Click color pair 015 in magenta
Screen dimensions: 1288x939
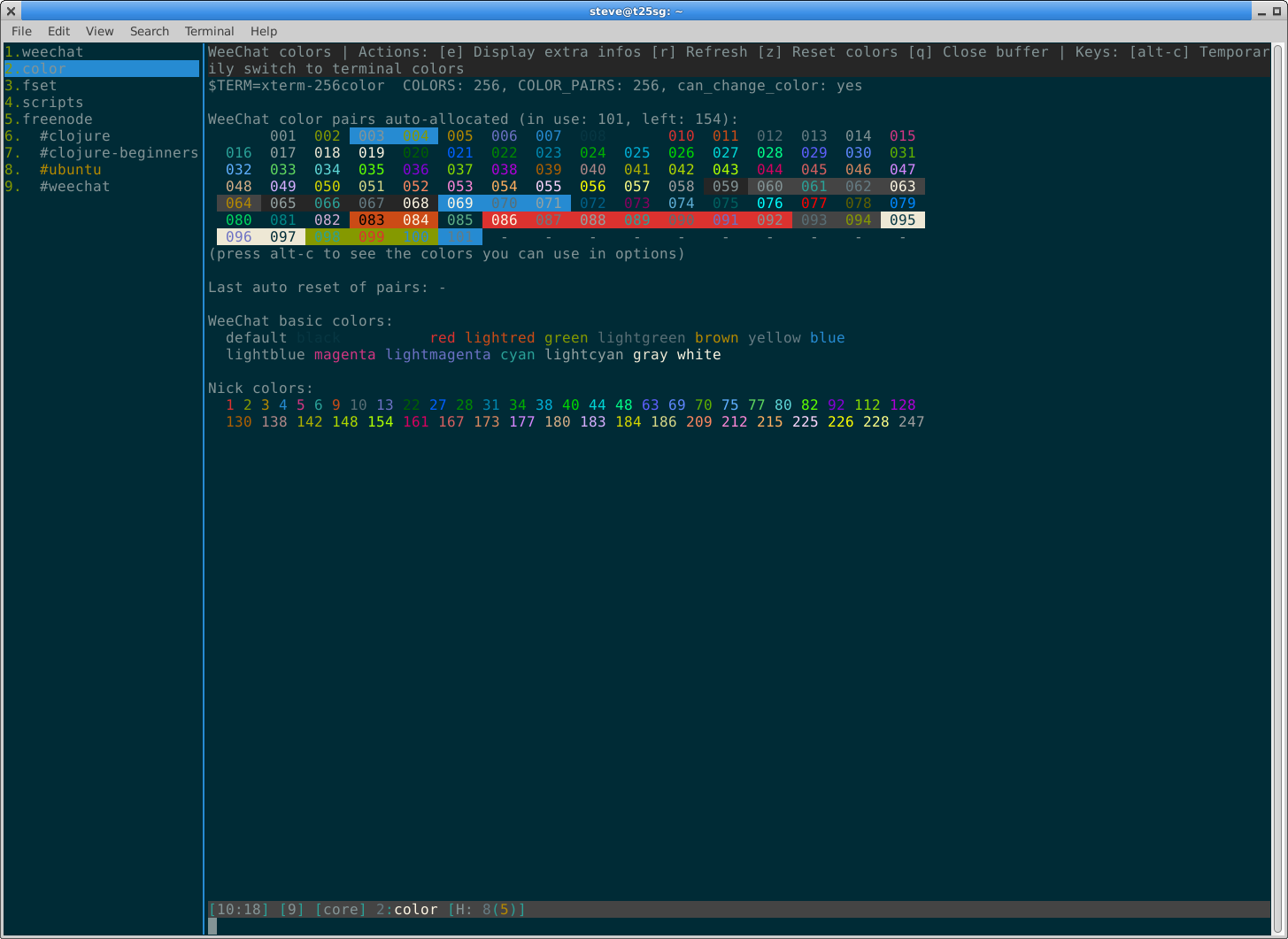tap(903, 136)
